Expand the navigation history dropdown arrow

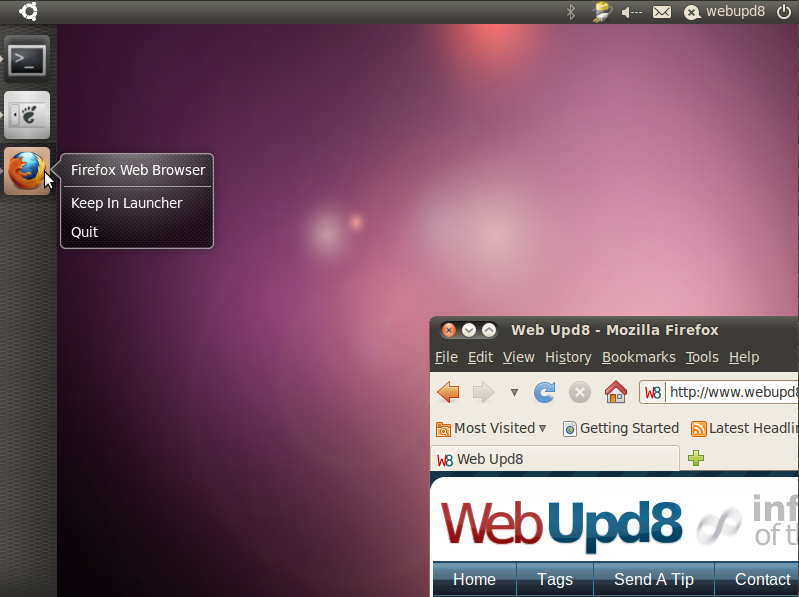point(514,392)
